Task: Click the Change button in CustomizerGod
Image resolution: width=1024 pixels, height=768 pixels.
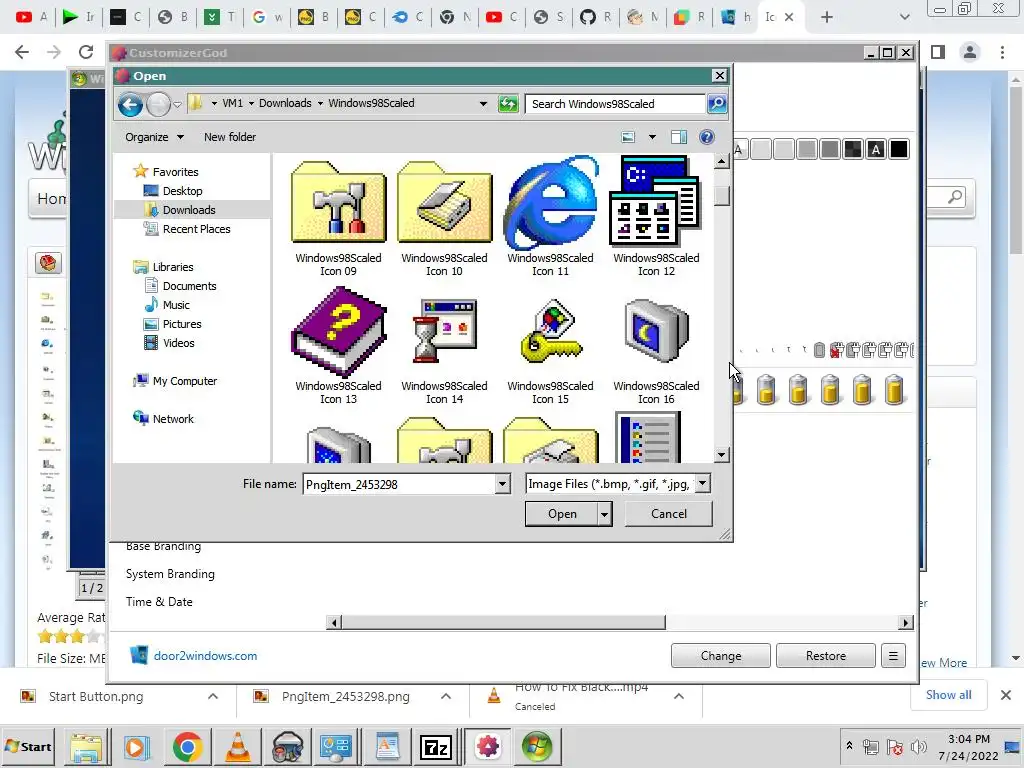Action: [721, 656]
